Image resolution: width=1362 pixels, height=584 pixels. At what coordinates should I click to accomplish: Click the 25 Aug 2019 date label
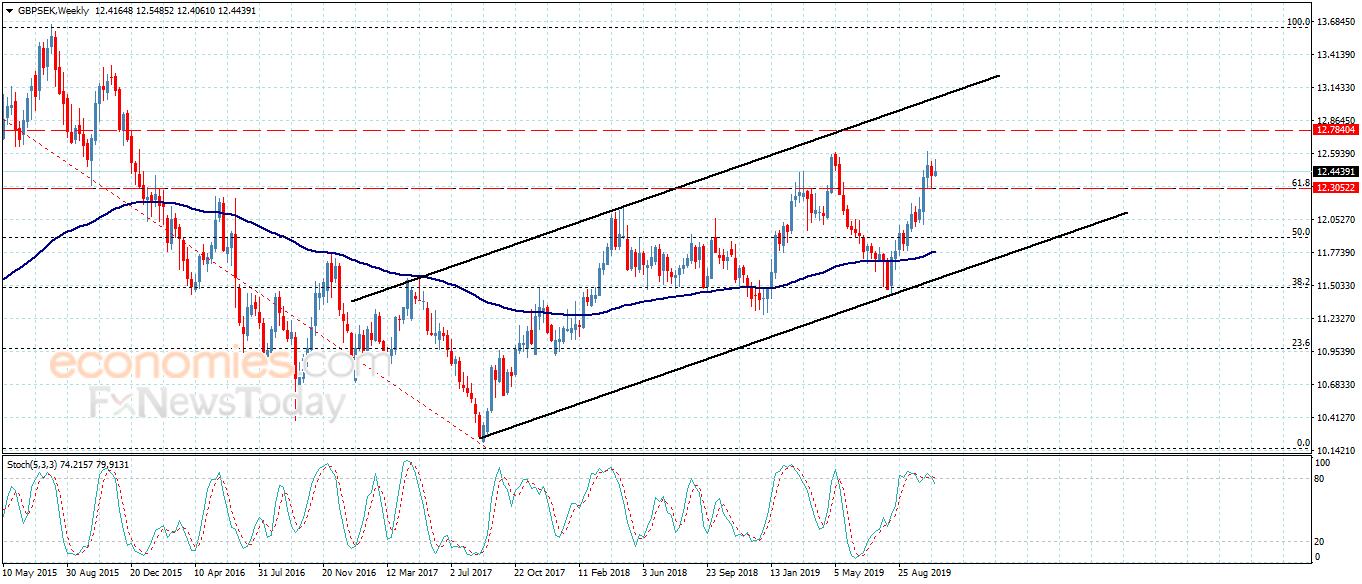[x=924, y=573]
